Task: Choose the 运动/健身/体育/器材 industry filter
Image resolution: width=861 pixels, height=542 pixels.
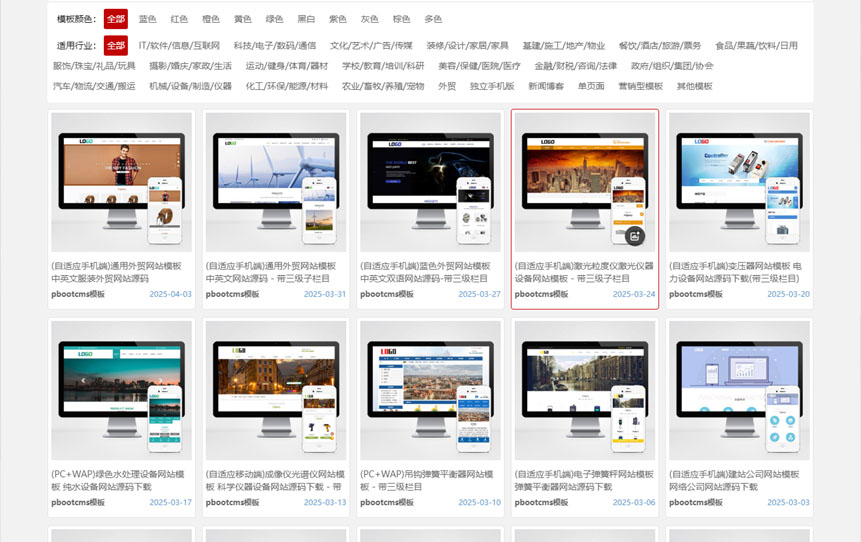Action: pyautogui.click(x=287, y=66)
